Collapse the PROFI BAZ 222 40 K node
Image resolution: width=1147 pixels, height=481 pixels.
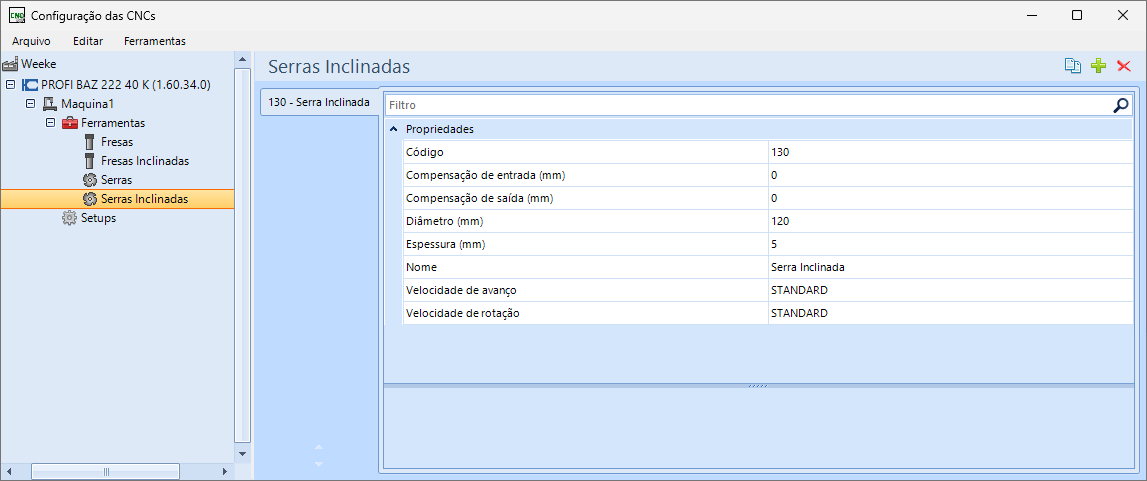pos(10,85)
